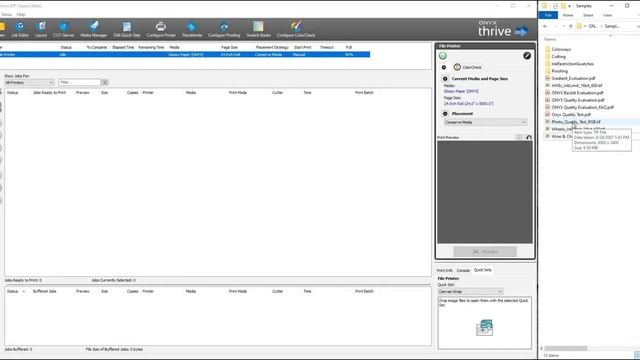Click in the Filter input field
Screen dimensions: 640x360
pos(80,82)
